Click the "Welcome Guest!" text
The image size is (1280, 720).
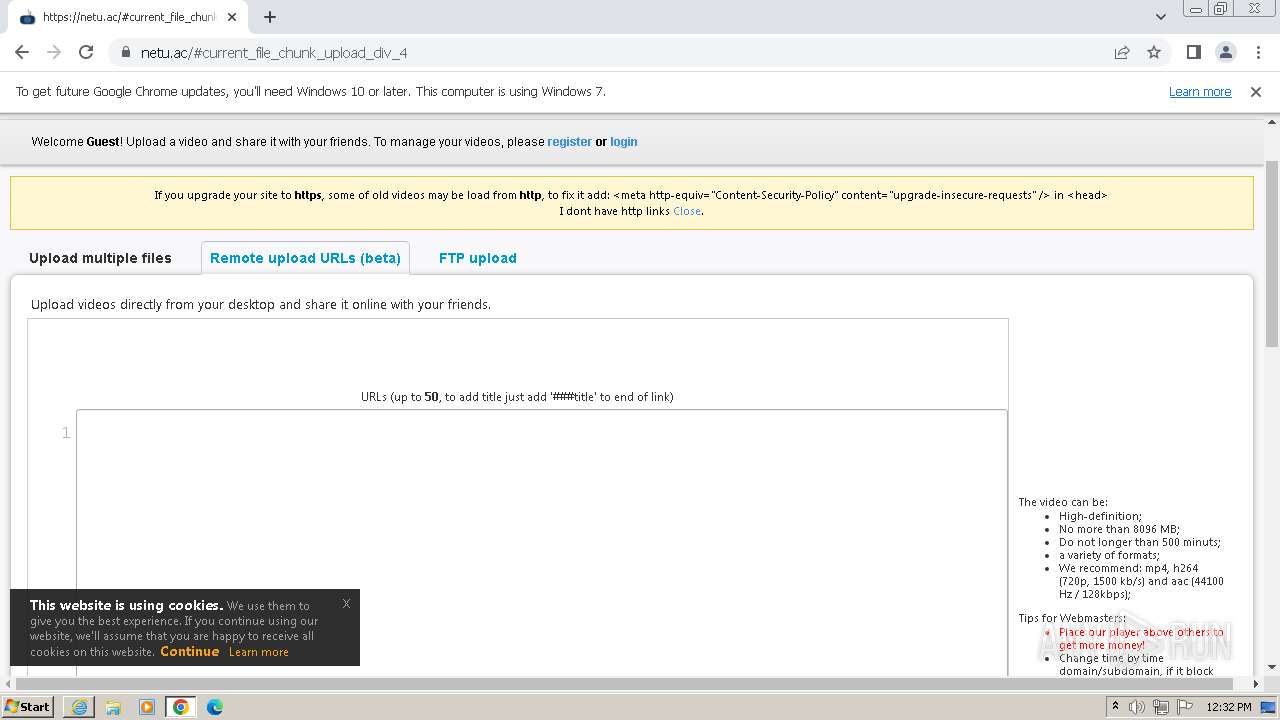[77, 142]
